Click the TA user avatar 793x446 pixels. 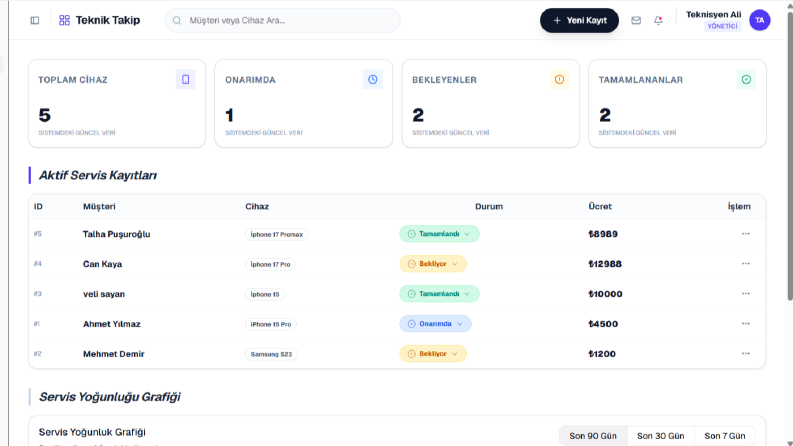pos(760,20)
